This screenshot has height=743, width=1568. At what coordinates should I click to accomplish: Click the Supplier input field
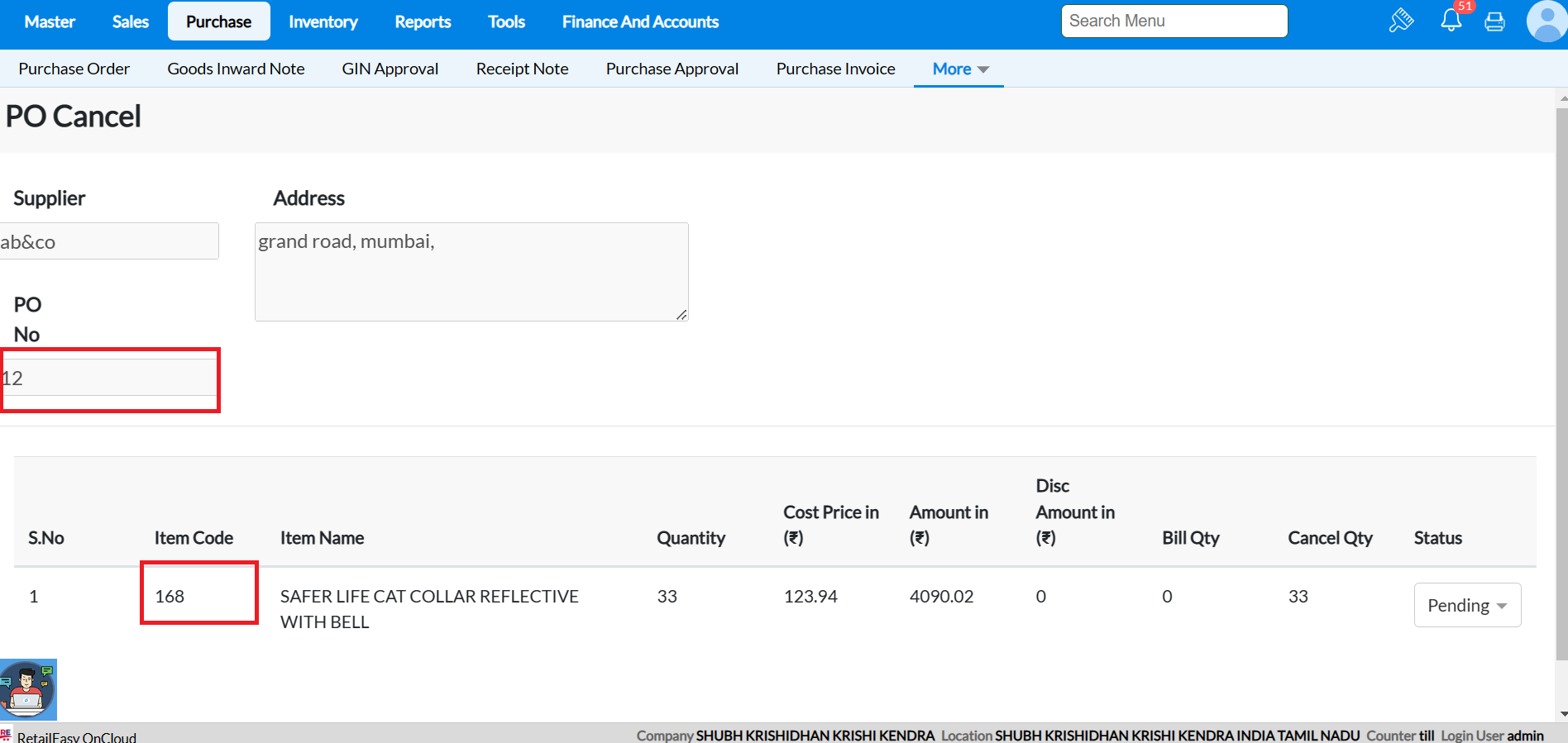[x=109, y=241]
